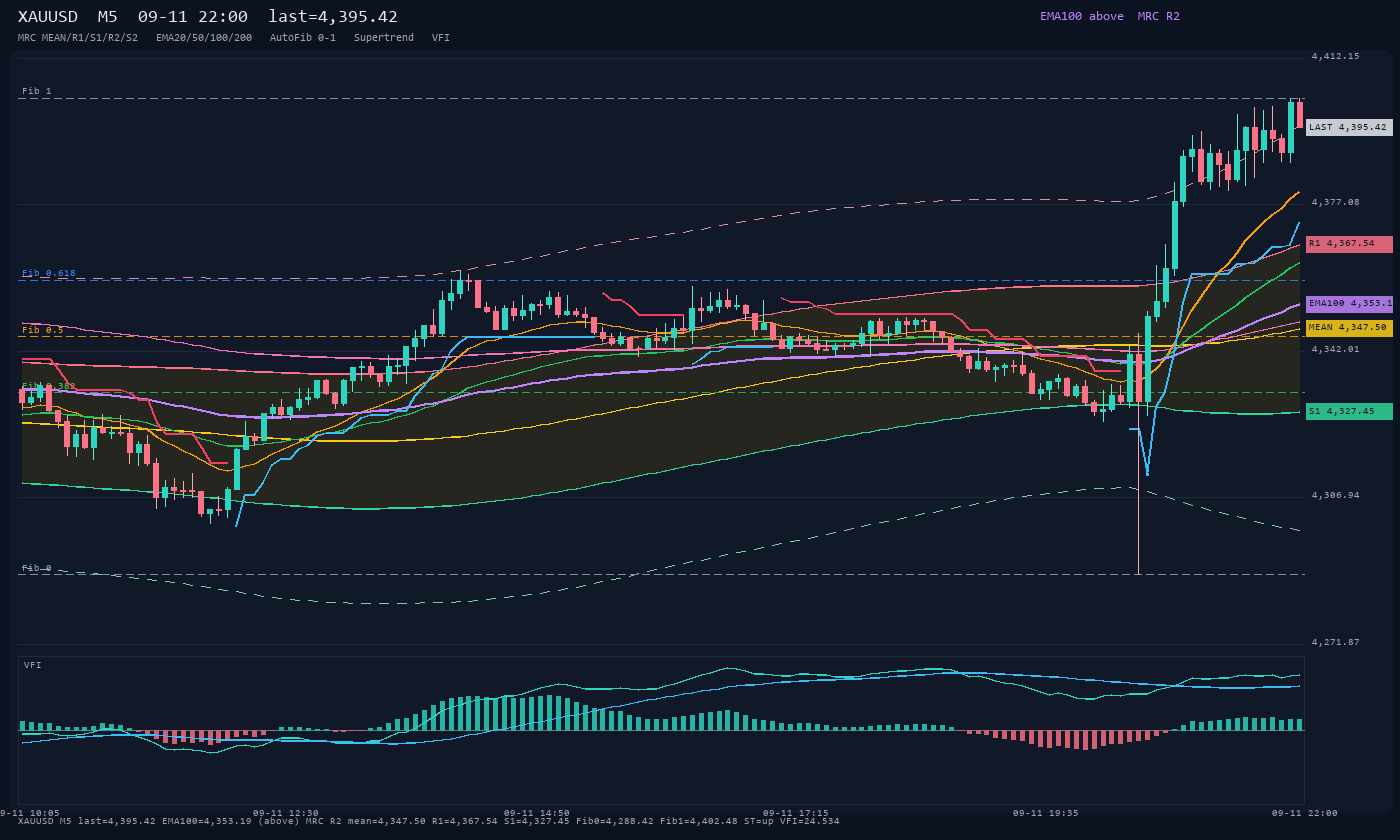
Task: Click the "09-11 12:30" time axis label
Action: click(286, 813)
